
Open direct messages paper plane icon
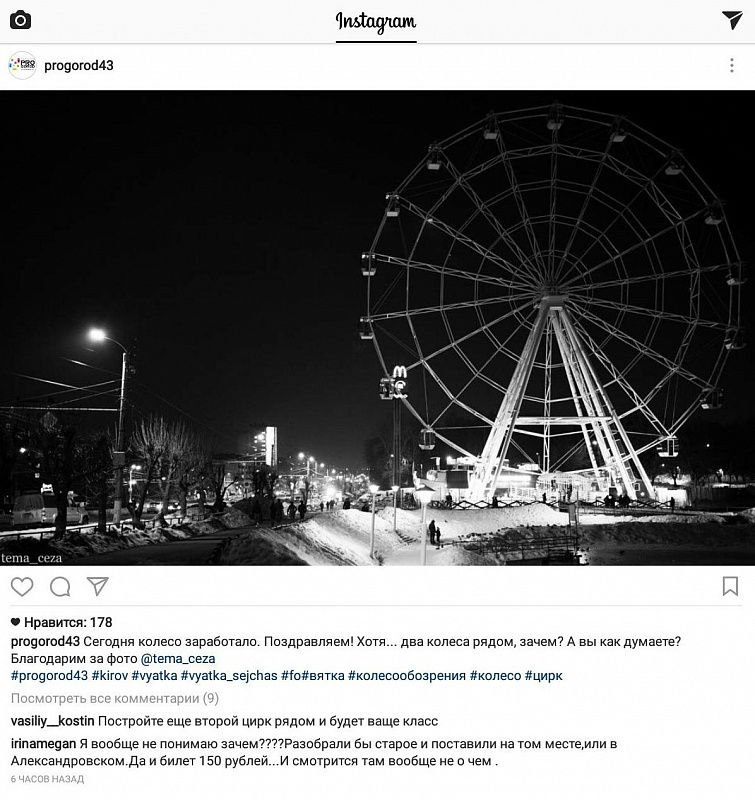point(732,20)
